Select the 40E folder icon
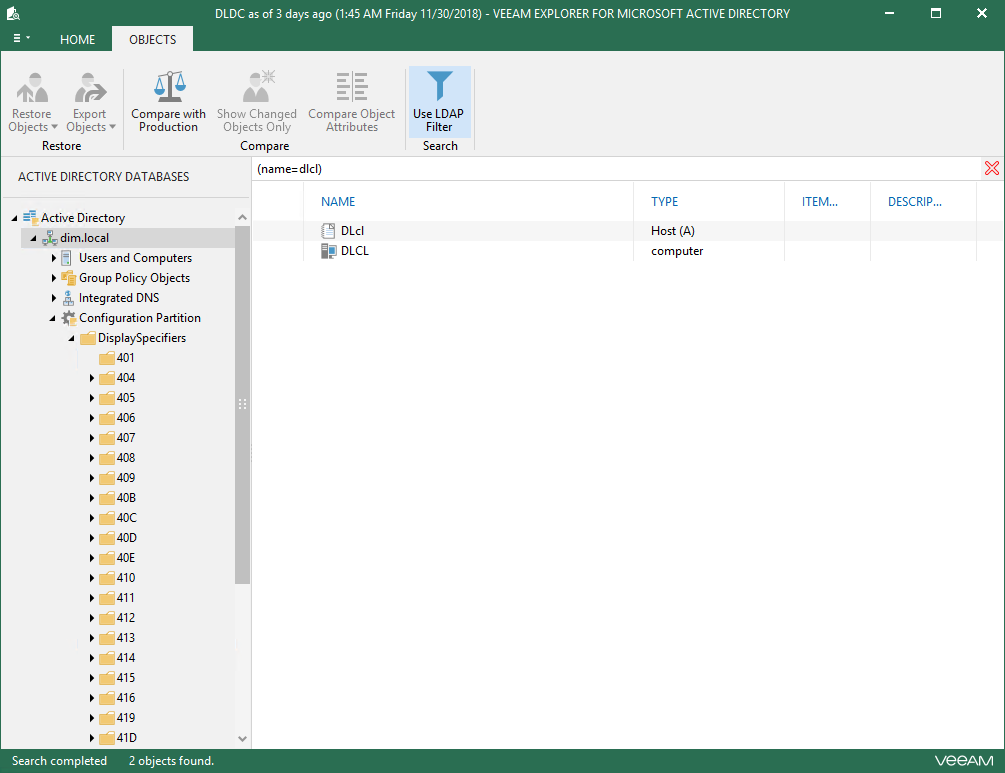Viewport: 1005px width, 773px height. tap(107, 558)
